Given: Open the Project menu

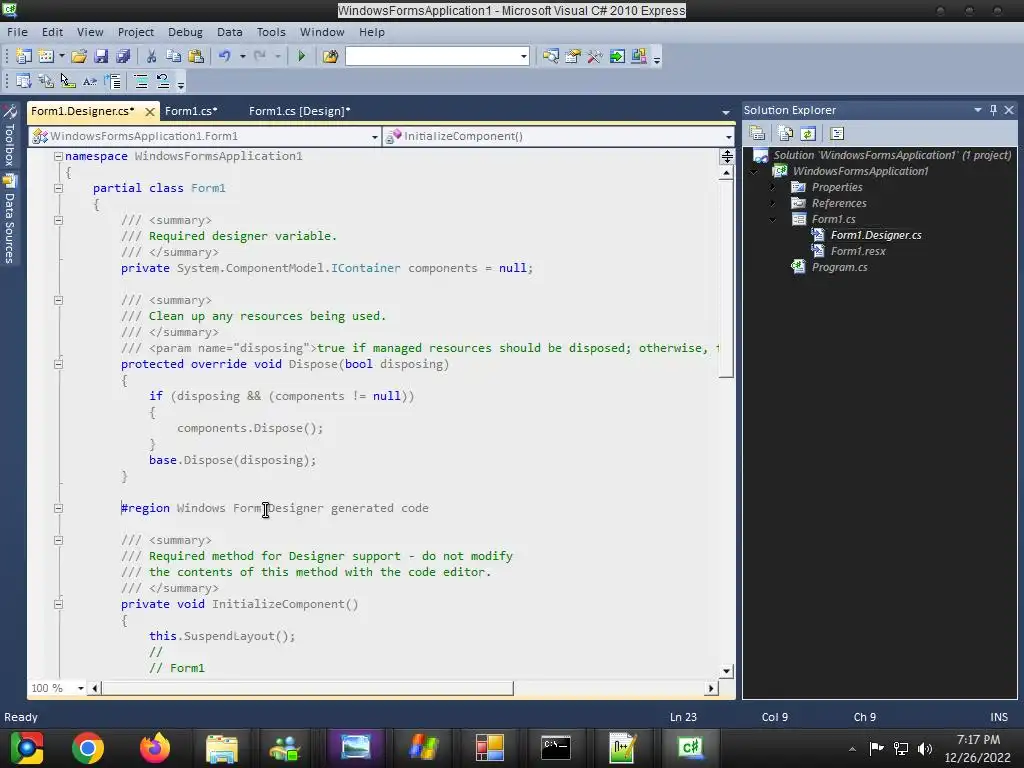Looking at the screenshot, I should pos(135,32).
